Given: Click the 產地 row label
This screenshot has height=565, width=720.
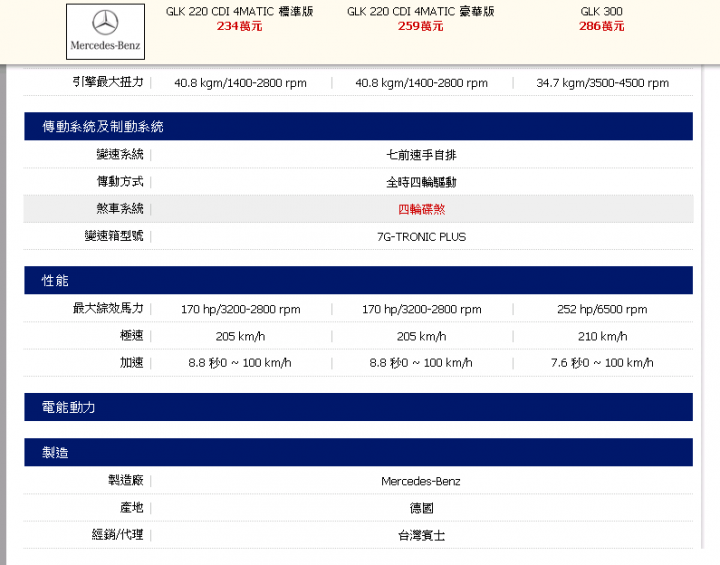Looking at the screenshot, I should point(132,508).
